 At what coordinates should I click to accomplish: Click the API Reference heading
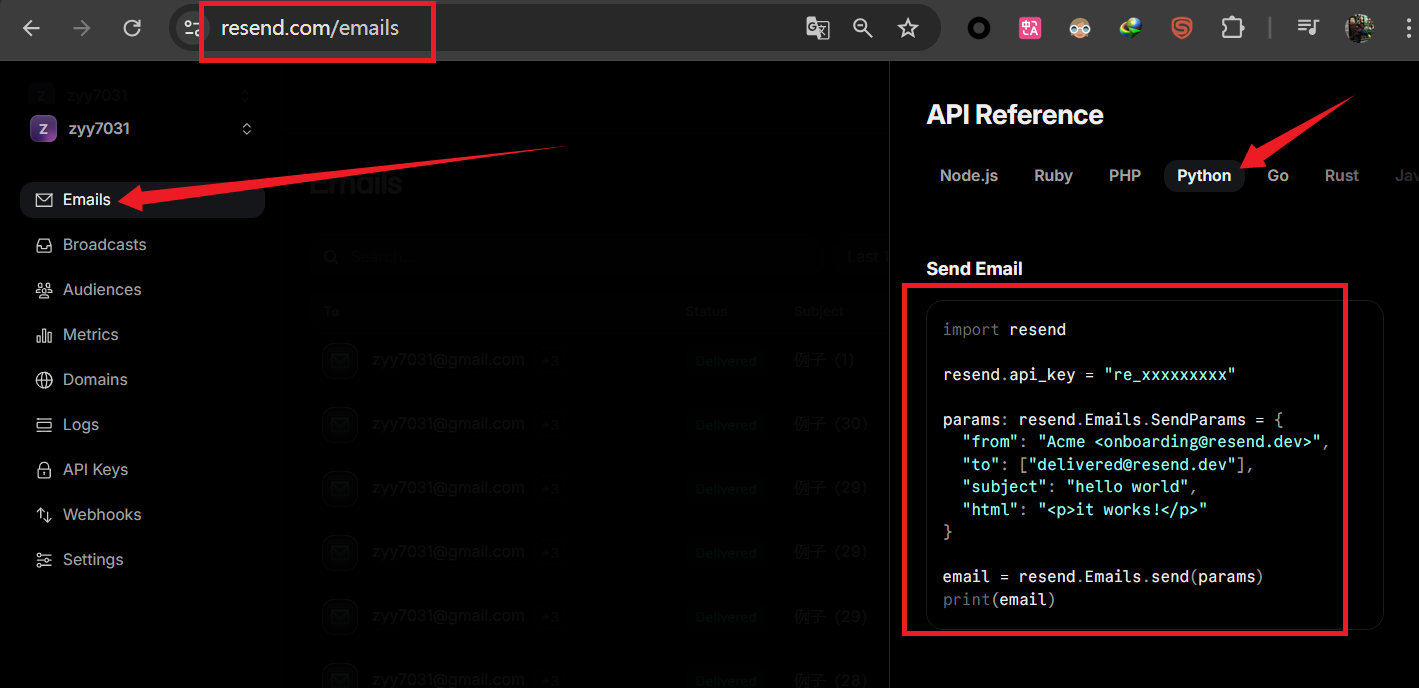click(1015, 115)
